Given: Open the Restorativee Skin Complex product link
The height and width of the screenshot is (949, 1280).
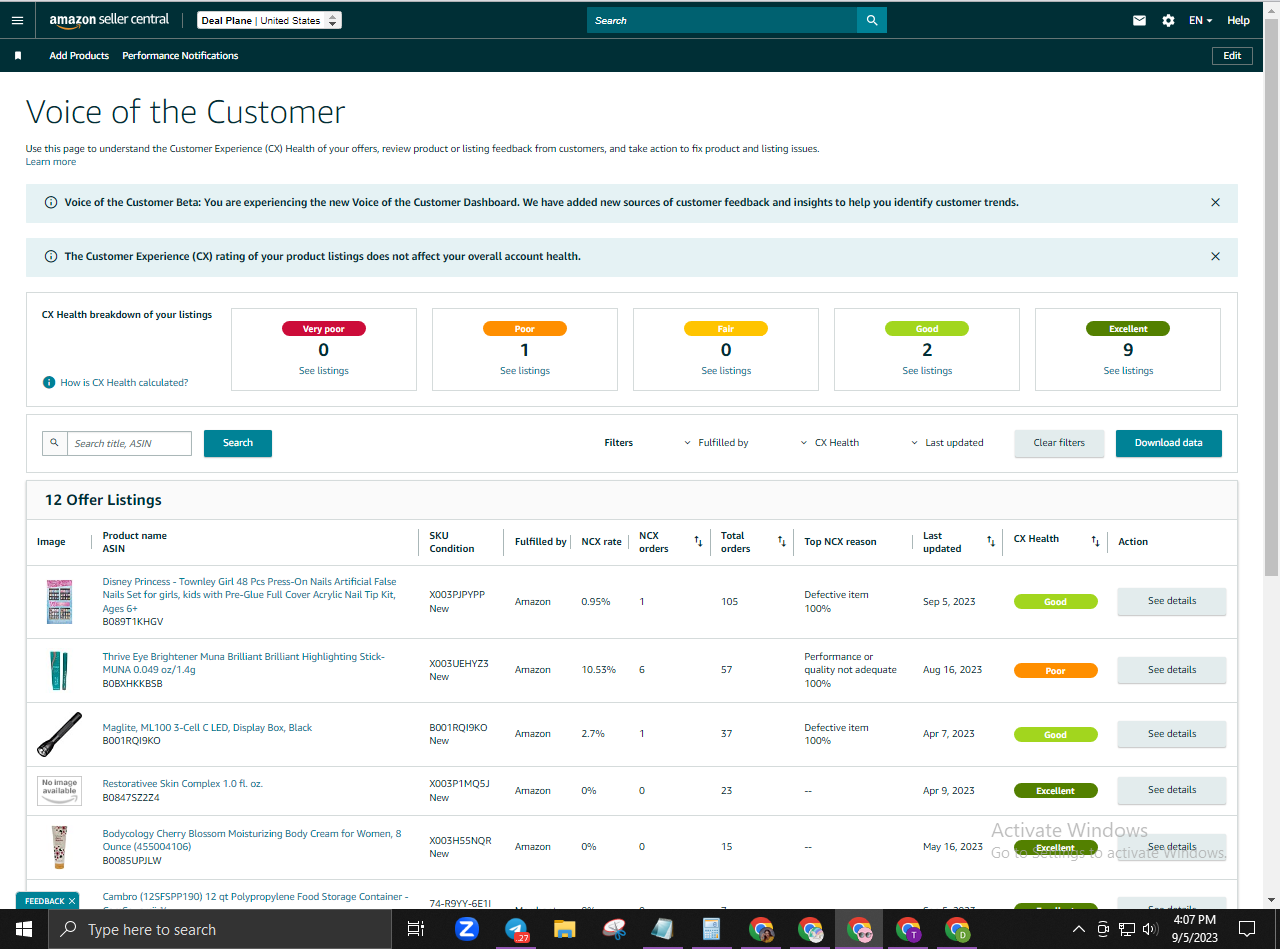Looking at the screenshot, I should (x=182, y=784).
